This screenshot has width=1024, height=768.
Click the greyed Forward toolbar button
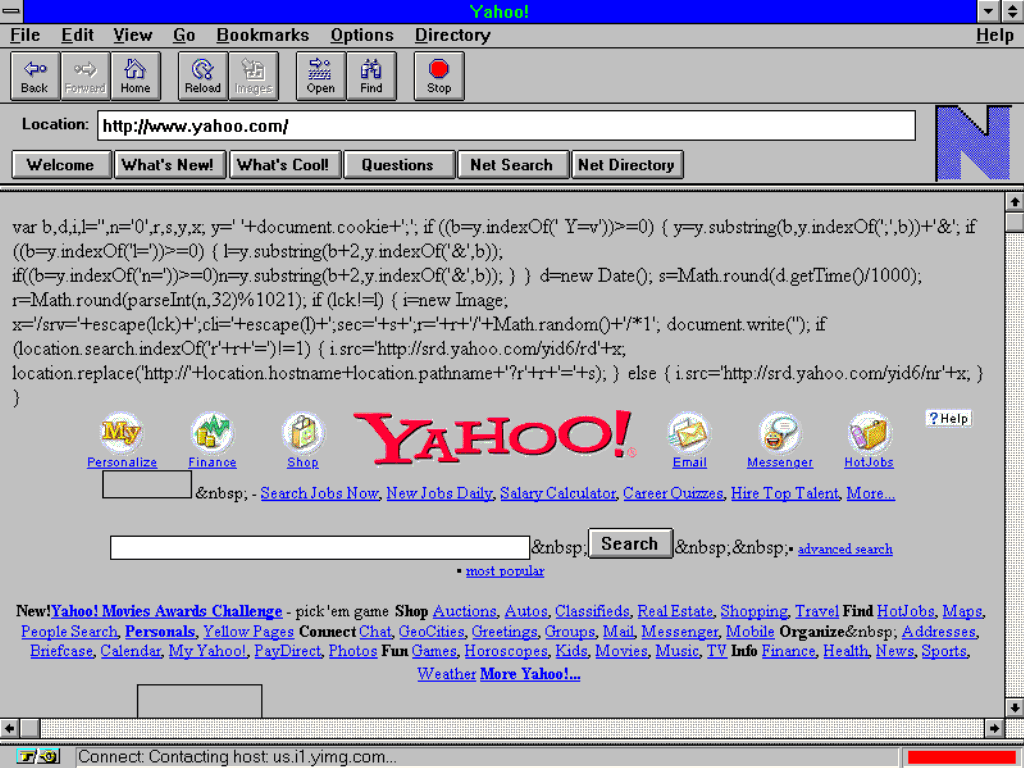[85, 76]
